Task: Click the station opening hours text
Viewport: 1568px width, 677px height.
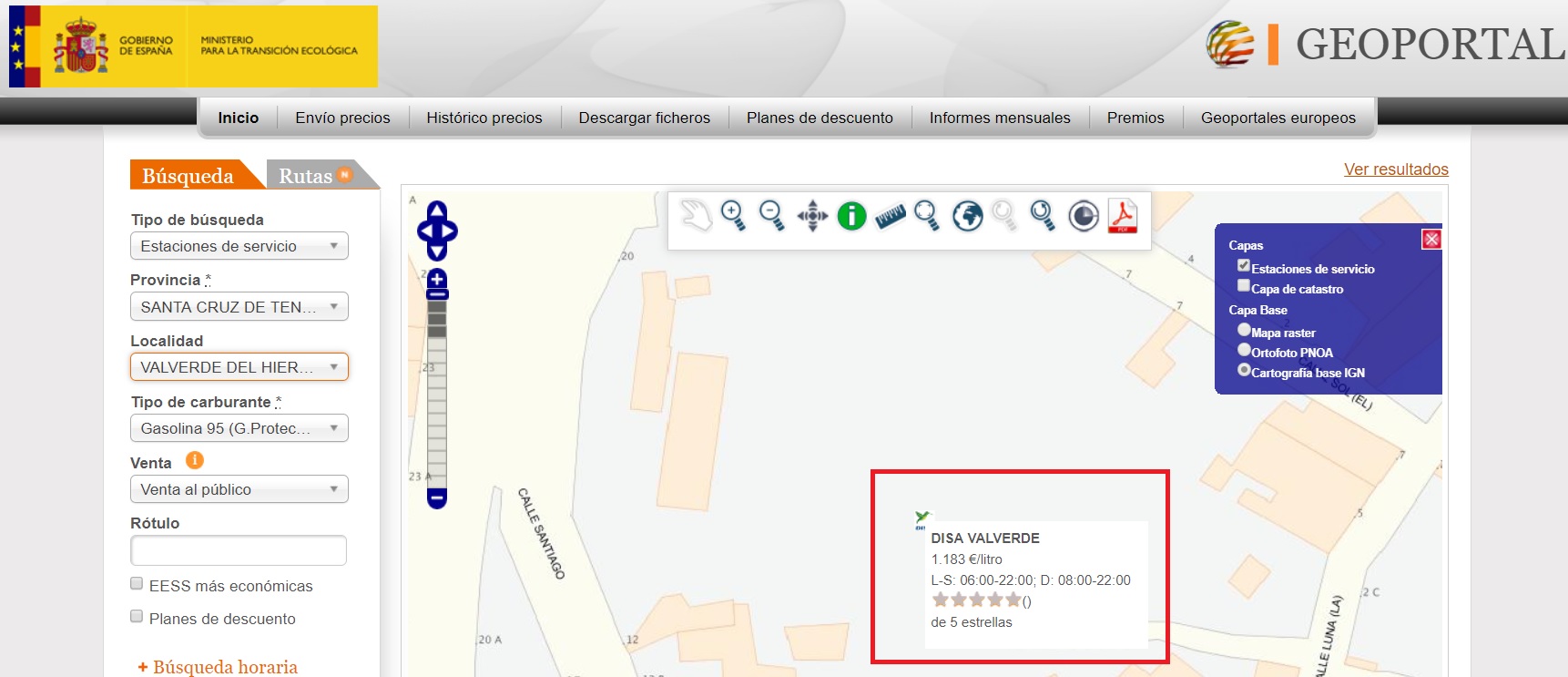Action: pyautogui.click(x=1031, y=580)
